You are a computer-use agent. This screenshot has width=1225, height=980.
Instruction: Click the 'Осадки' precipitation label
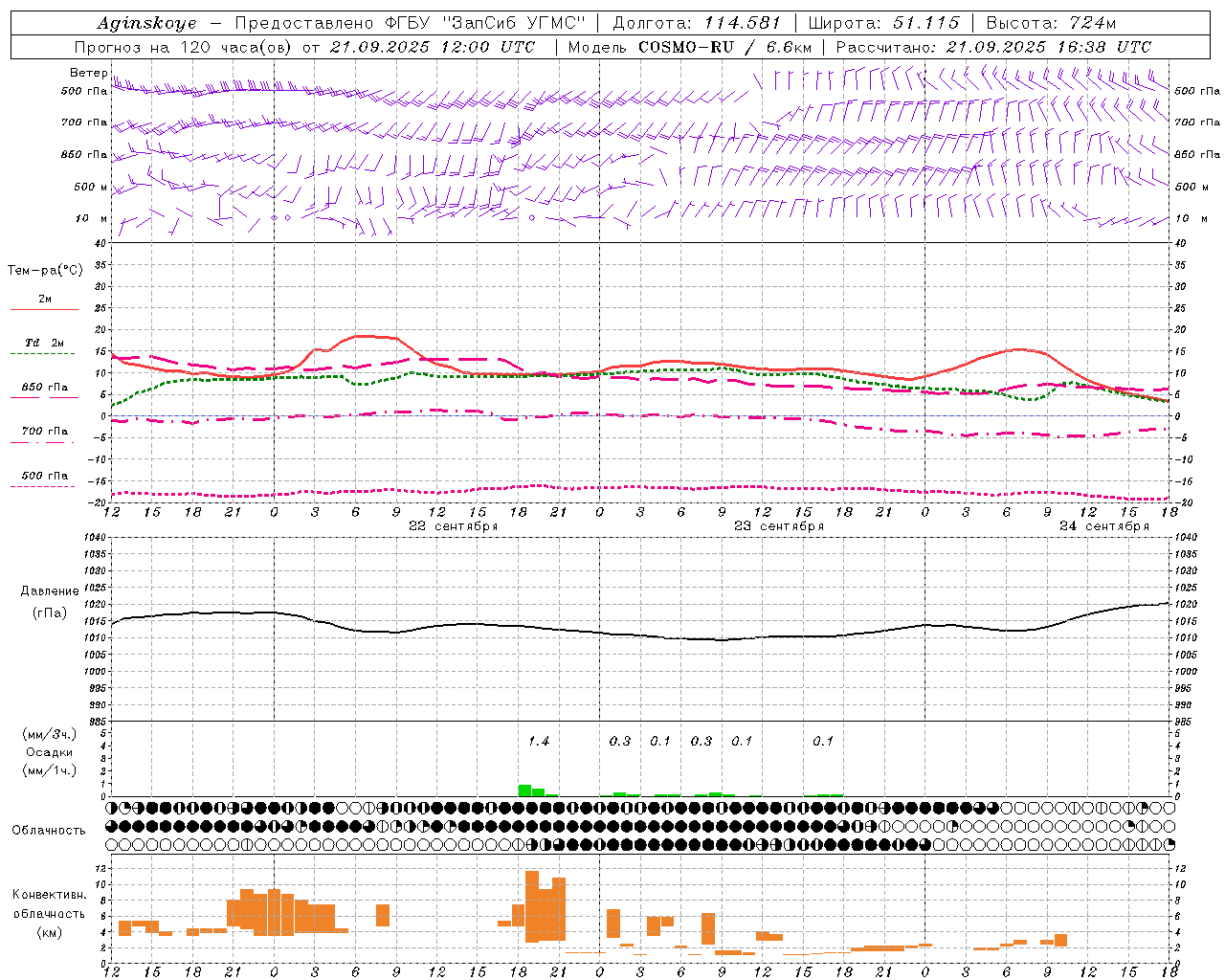tap(50, 752)
